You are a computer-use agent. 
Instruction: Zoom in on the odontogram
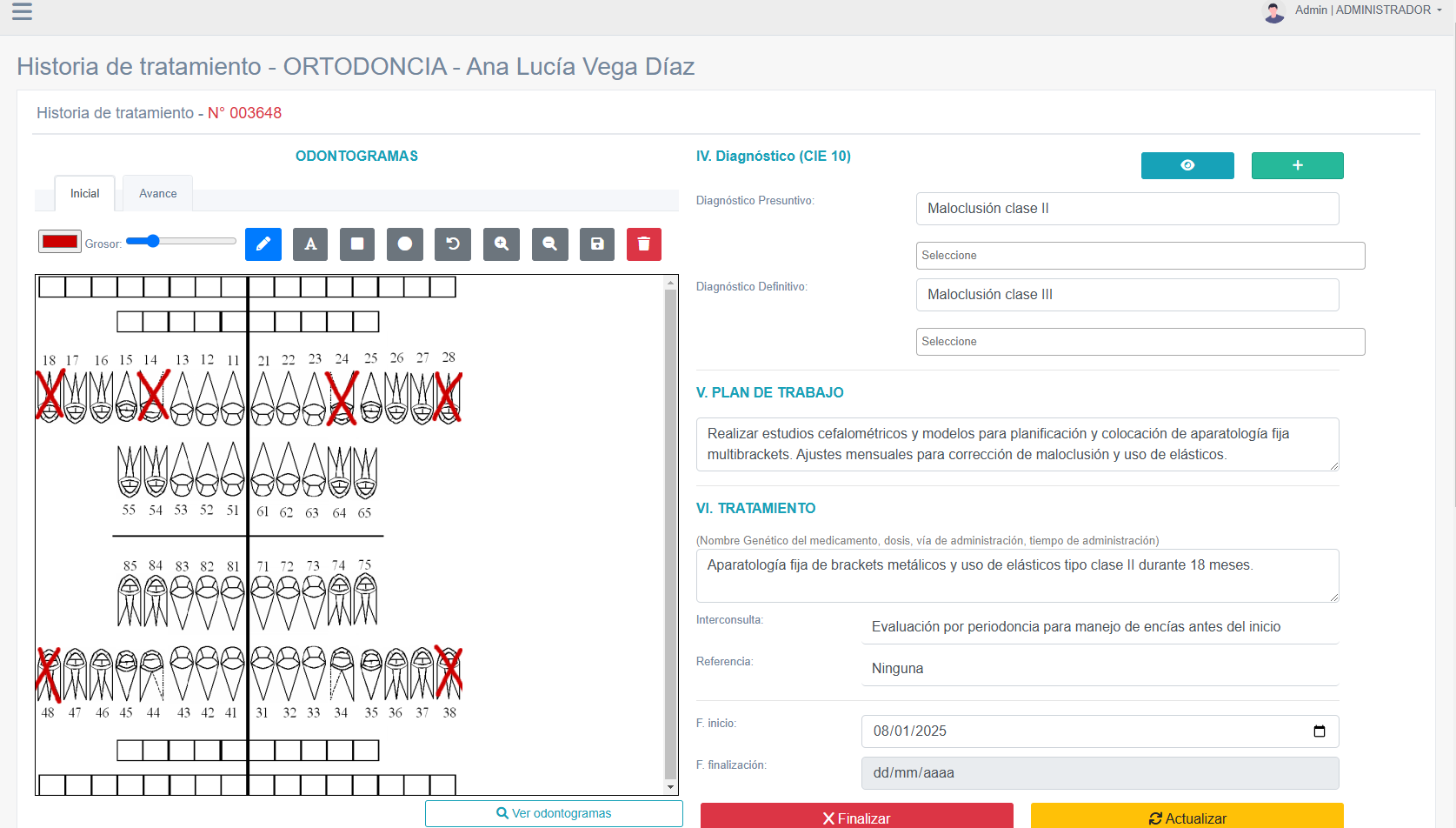(x=501, y=244)
